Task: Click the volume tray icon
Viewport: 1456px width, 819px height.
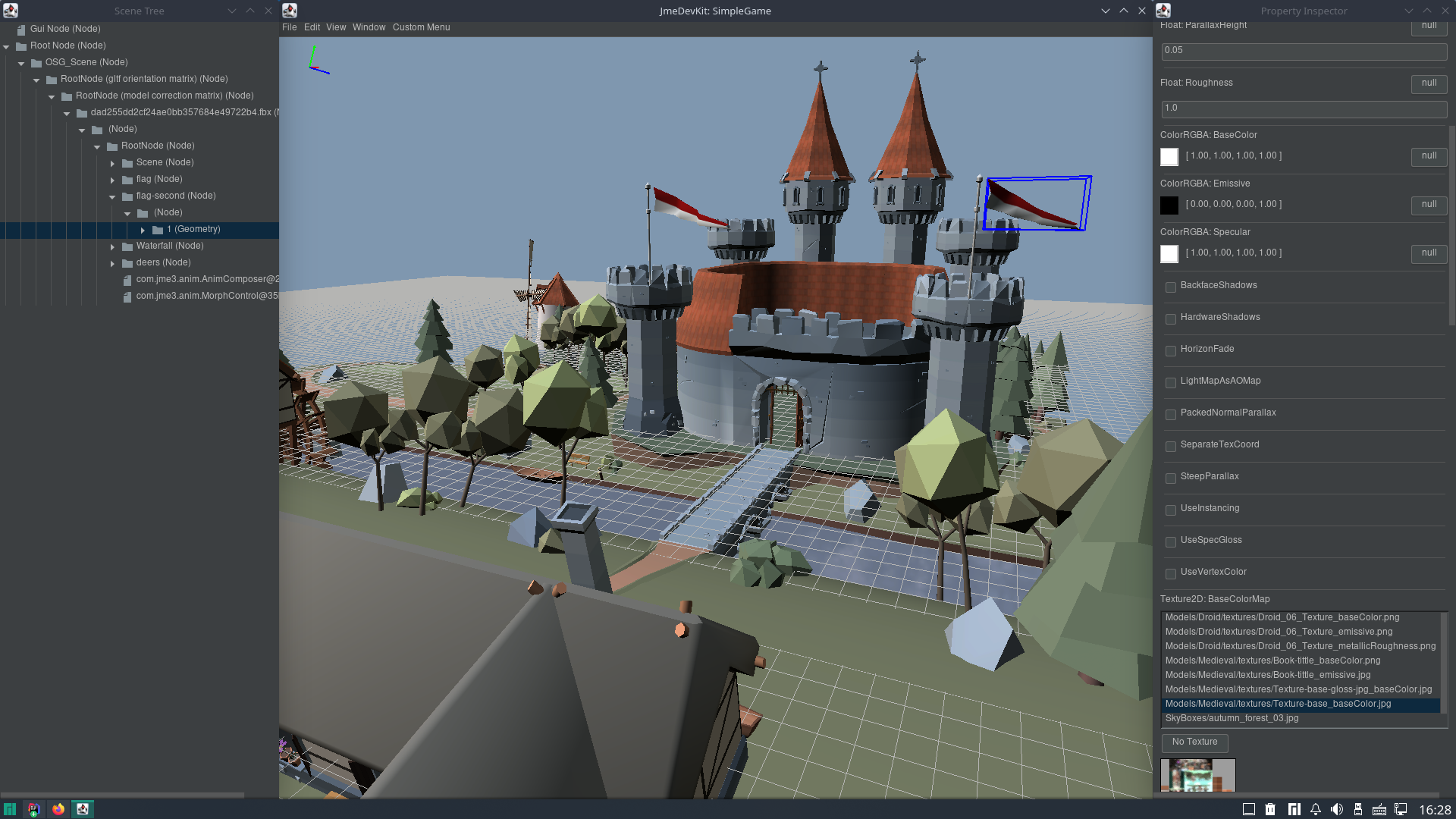Action: (x=1337, y=809)
